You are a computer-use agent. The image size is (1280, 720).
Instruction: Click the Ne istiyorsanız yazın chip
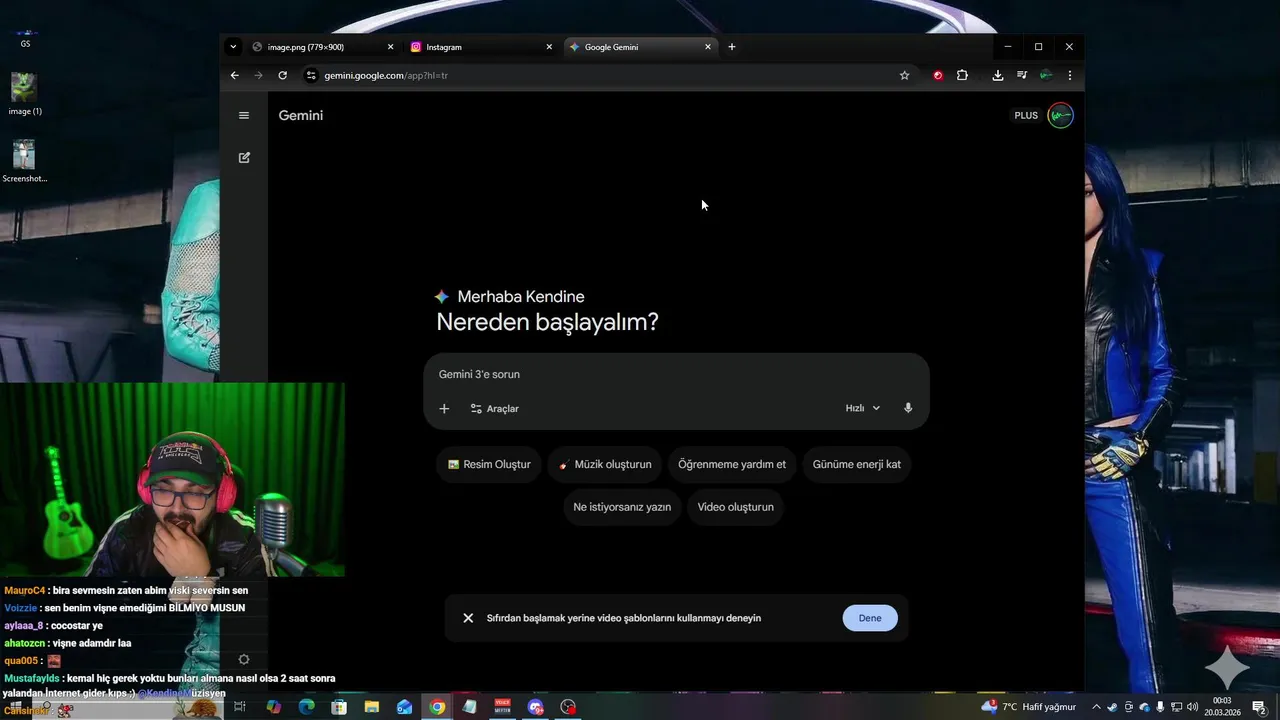(x=622, y=507)
